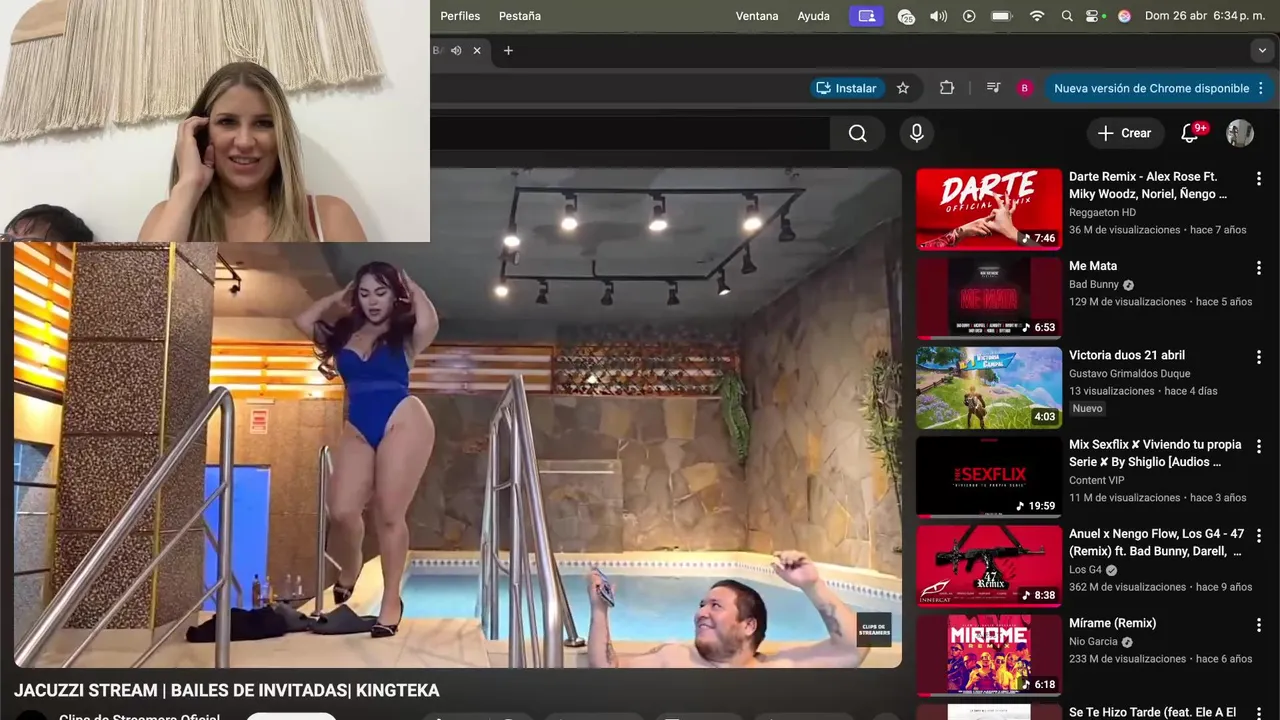1280x720 pixels.
Task: Open the Anuel x Nengo Flow title
Action: (x=1157, y=542)
